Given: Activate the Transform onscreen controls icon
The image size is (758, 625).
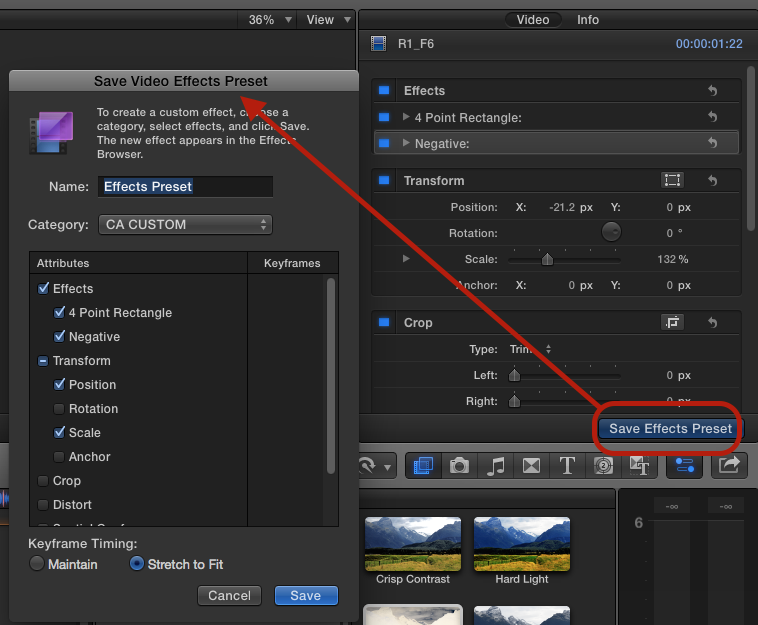Looking at the screenshot, I should coord(672,180).
